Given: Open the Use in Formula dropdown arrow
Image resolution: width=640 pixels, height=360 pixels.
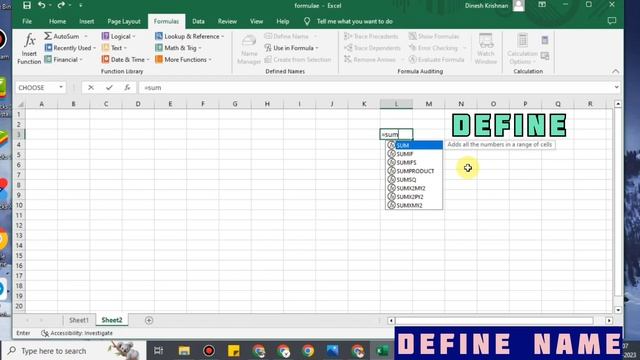Looking at the screenshot, I should pos(317,48).
